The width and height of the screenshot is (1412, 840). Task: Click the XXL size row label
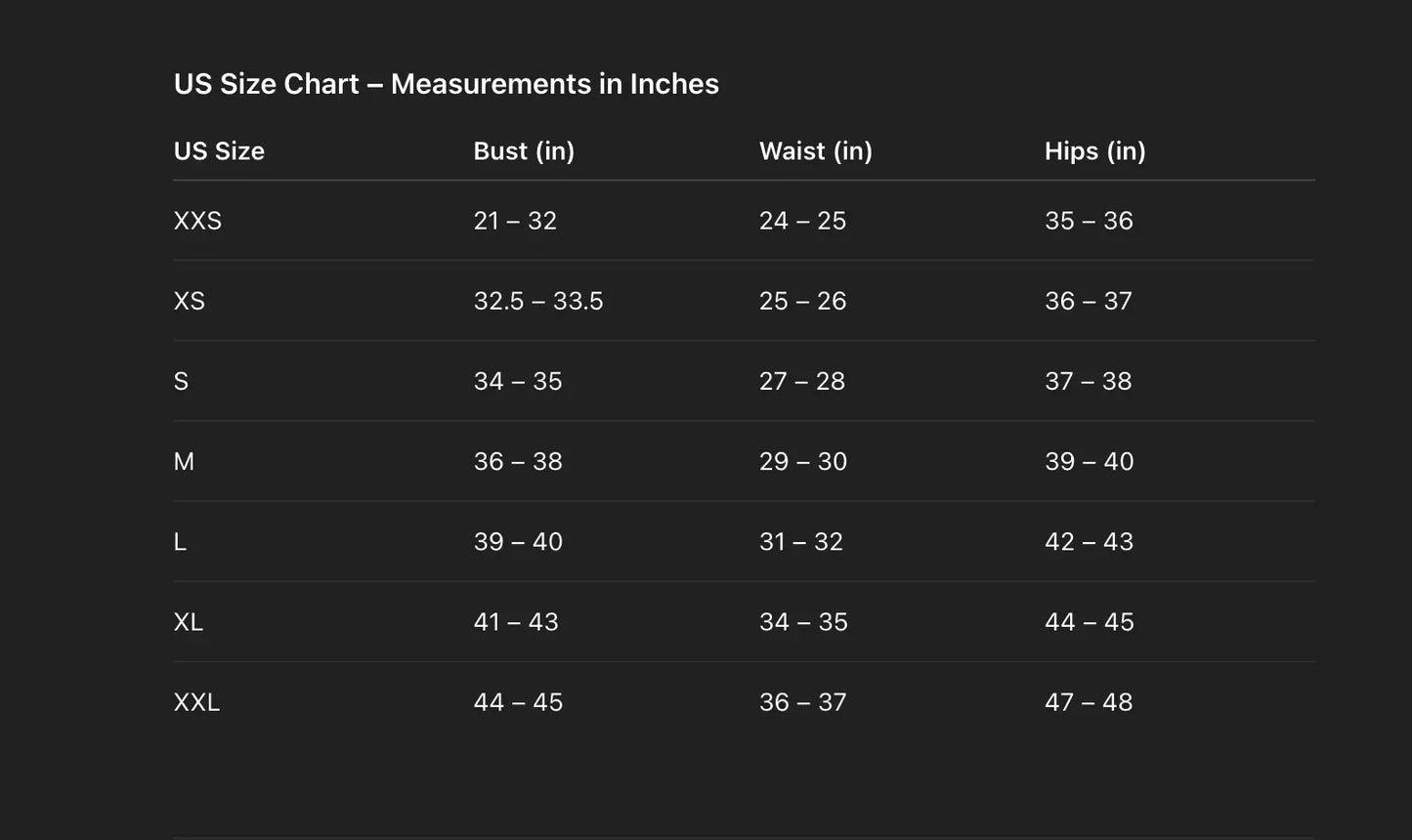point(196,702)
